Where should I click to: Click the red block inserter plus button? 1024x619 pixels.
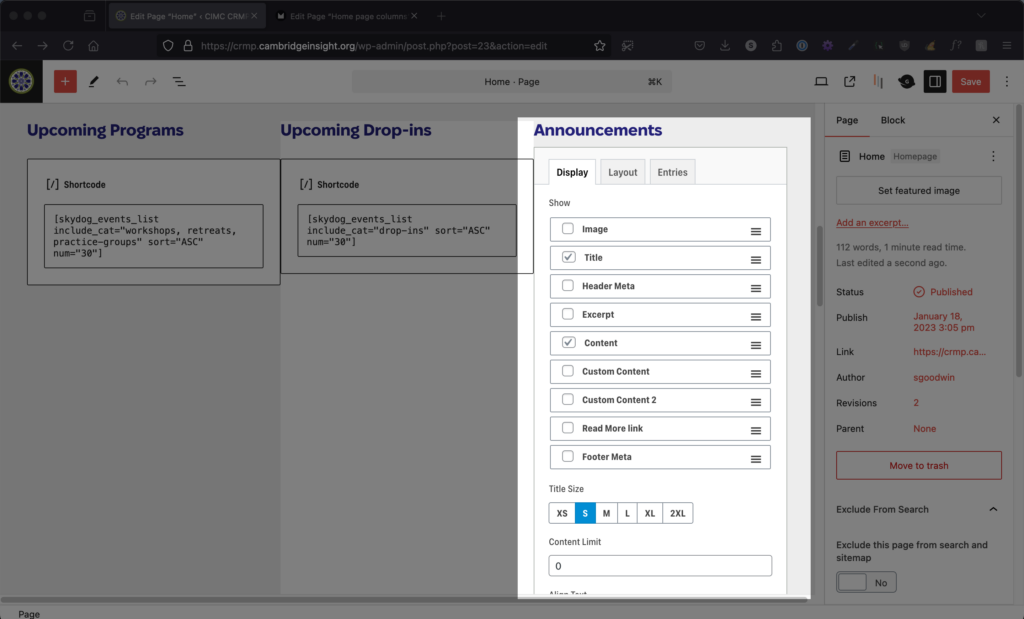pos(66,82)
